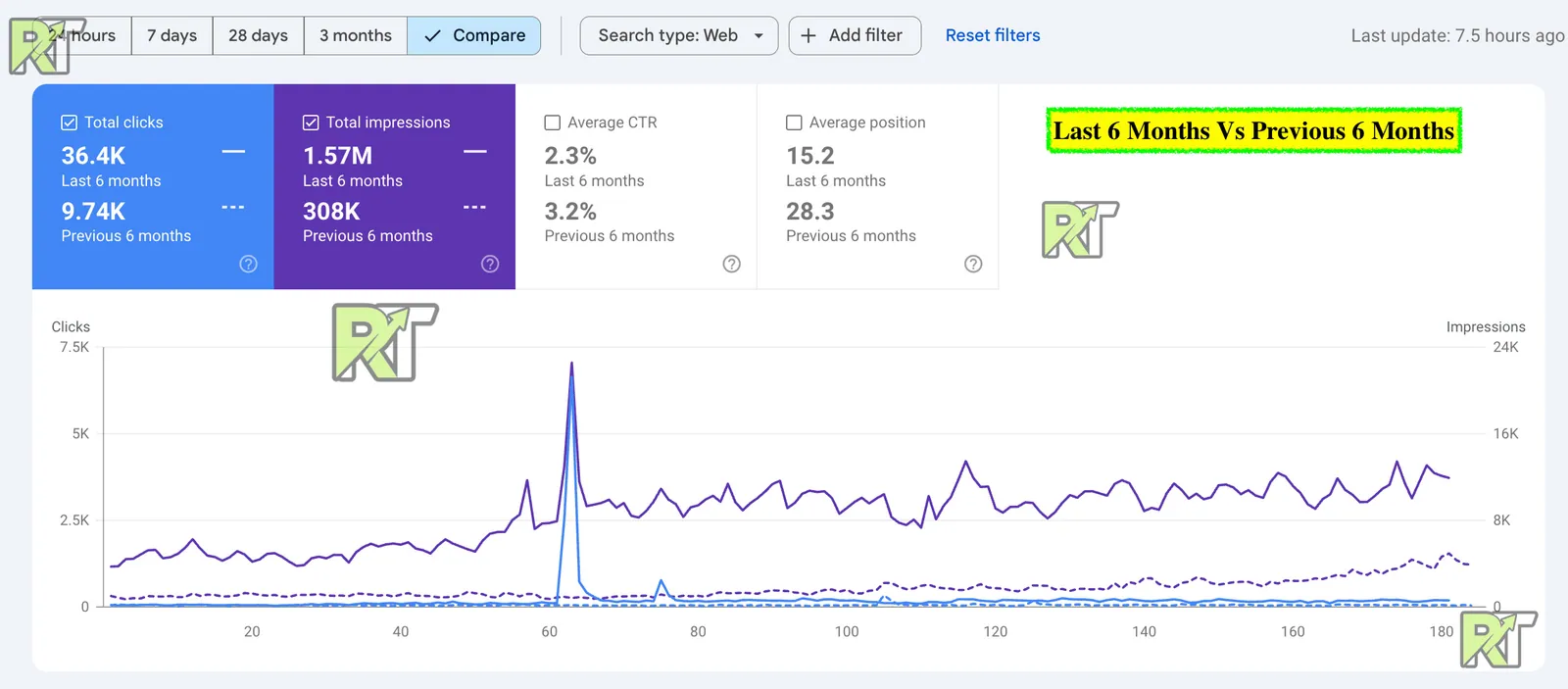Click the 3.2% previous CTR value
1568x689 pixels.
(570, 212)
